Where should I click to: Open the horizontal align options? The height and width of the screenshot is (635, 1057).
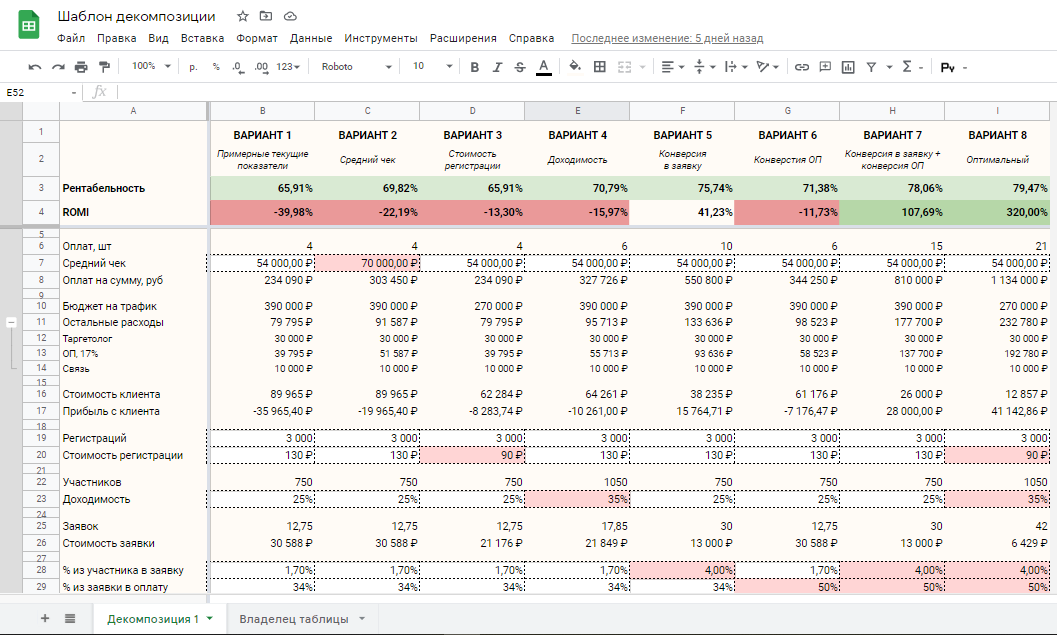(671, 67)
